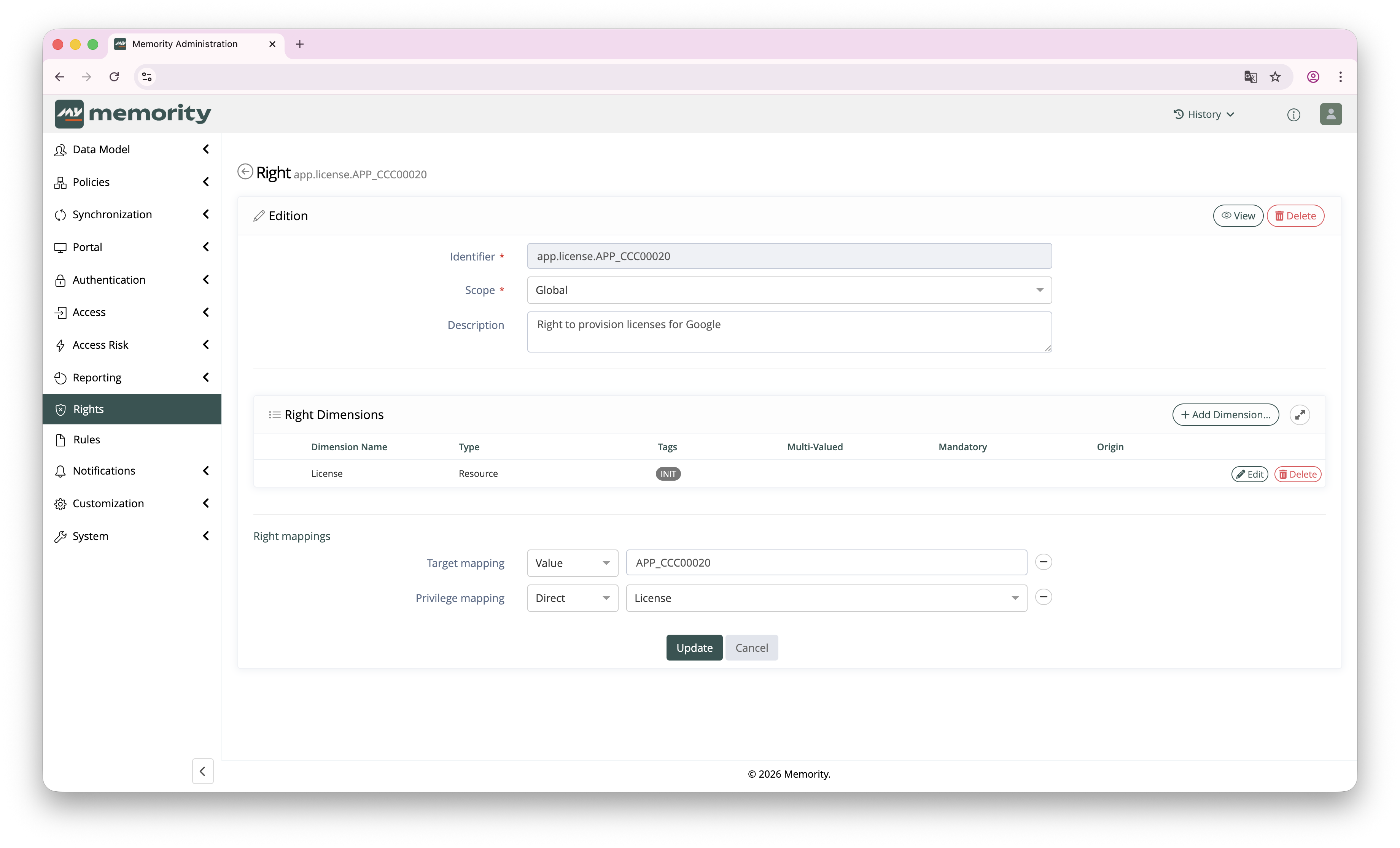Reload the browser page
The height and width of the screenshot is (848, 1400).
tap(114, 77)
